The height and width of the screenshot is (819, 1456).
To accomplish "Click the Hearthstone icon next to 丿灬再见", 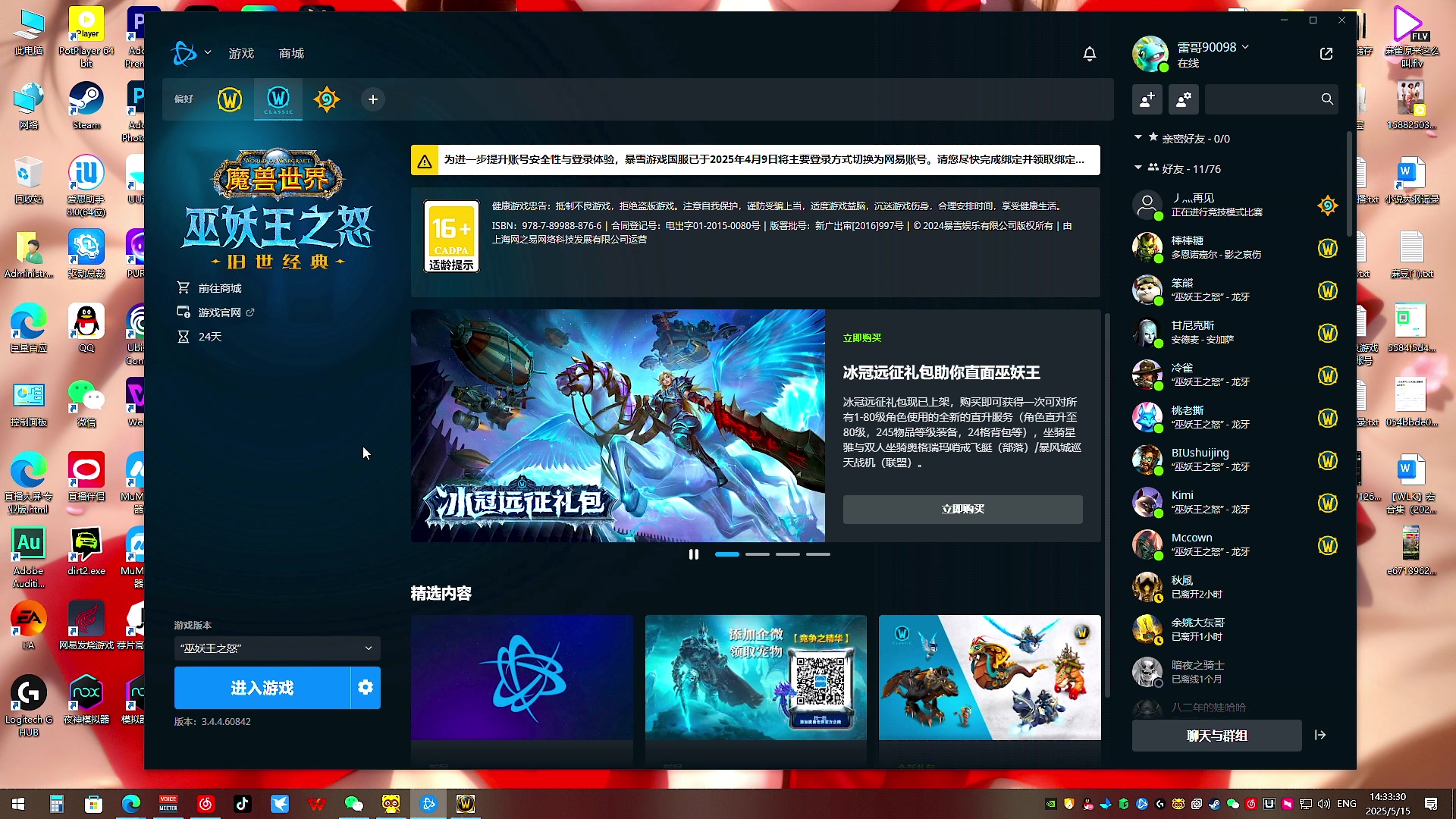I will coord(1328,206).
